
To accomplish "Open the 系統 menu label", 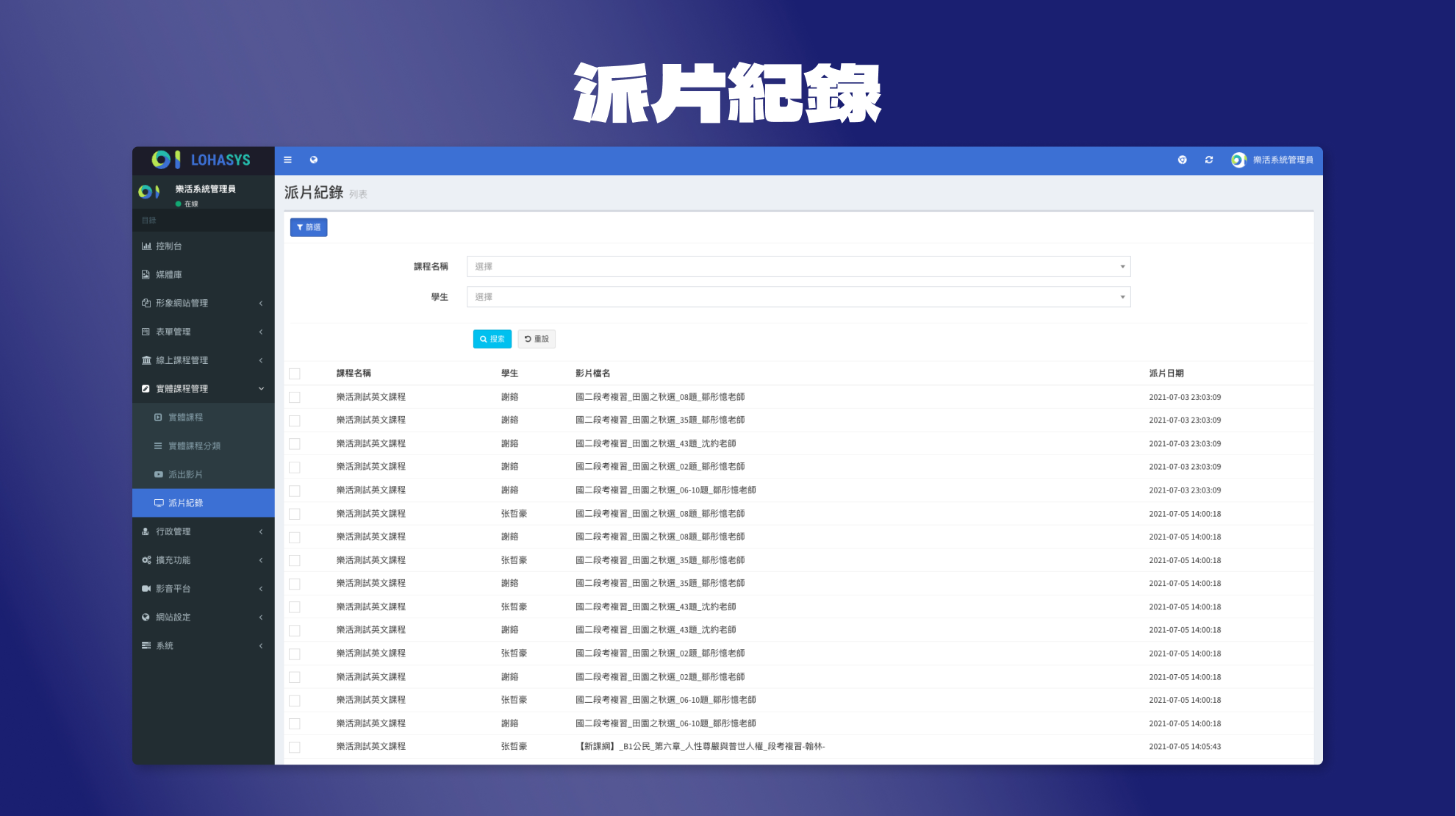I will (165, 646).
